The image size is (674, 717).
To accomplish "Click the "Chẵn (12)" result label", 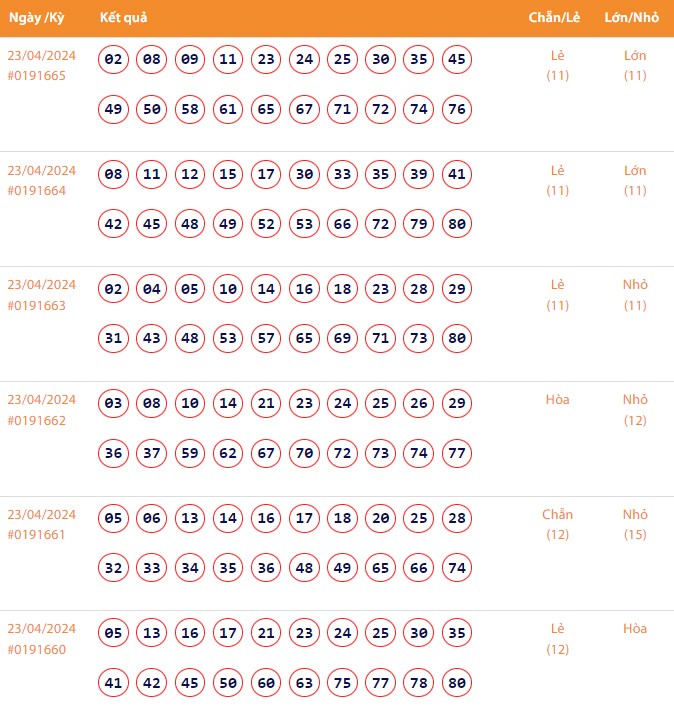I will pos(557,525).
